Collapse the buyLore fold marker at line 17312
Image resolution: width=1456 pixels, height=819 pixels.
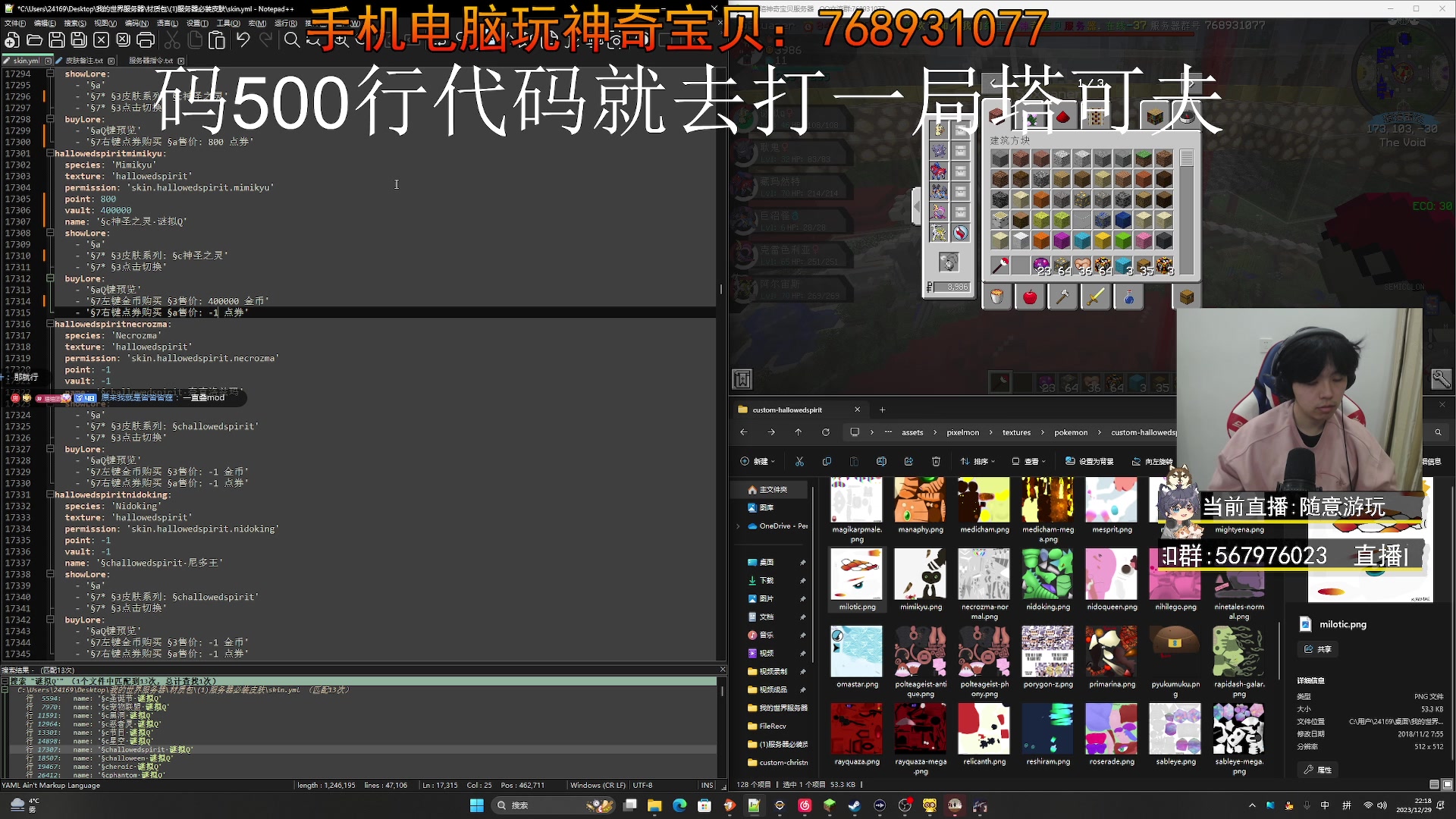[x=50, y=278]
